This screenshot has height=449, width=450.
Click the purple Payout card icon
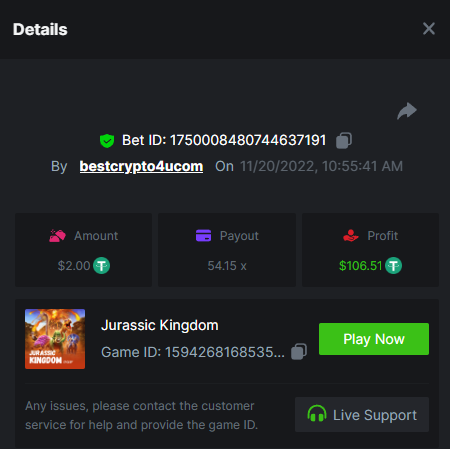pos(203,235)
